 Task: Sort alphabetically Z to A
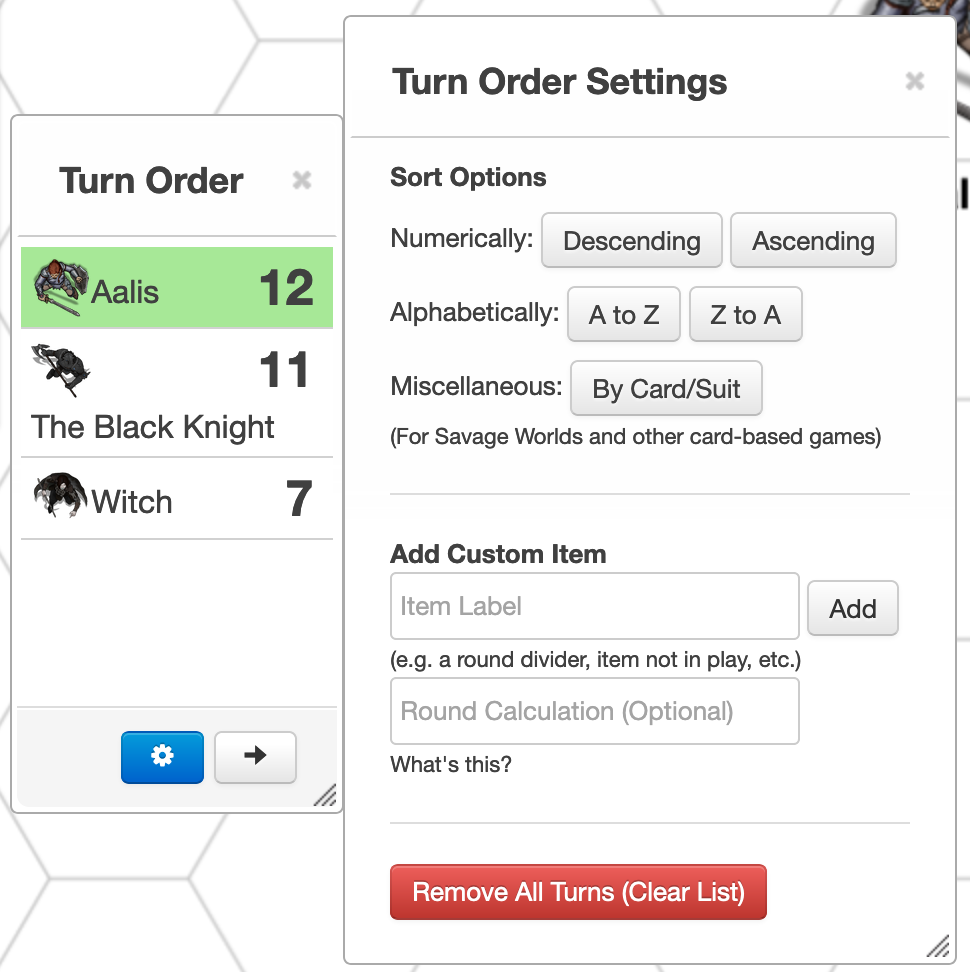pos(746,314)
